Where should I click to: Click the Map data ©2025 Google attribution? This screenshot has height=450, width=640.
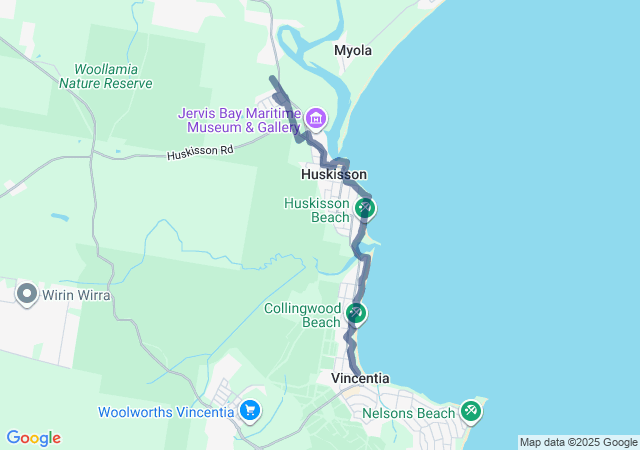pos(578,442)
